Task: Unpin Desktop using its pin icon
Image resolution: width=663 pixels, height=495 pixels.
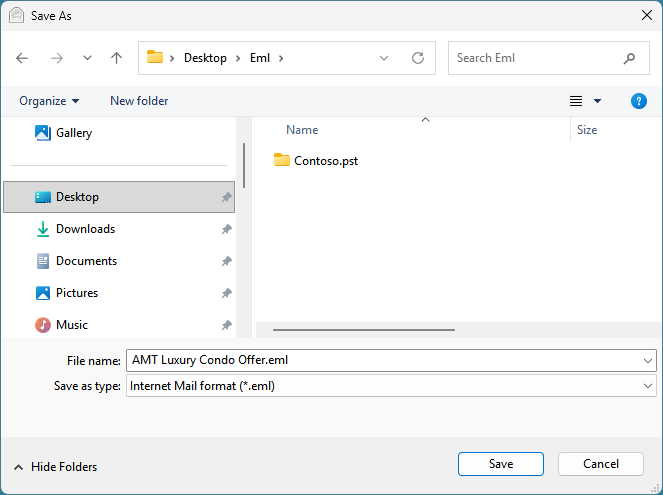Action: point(226,198)
